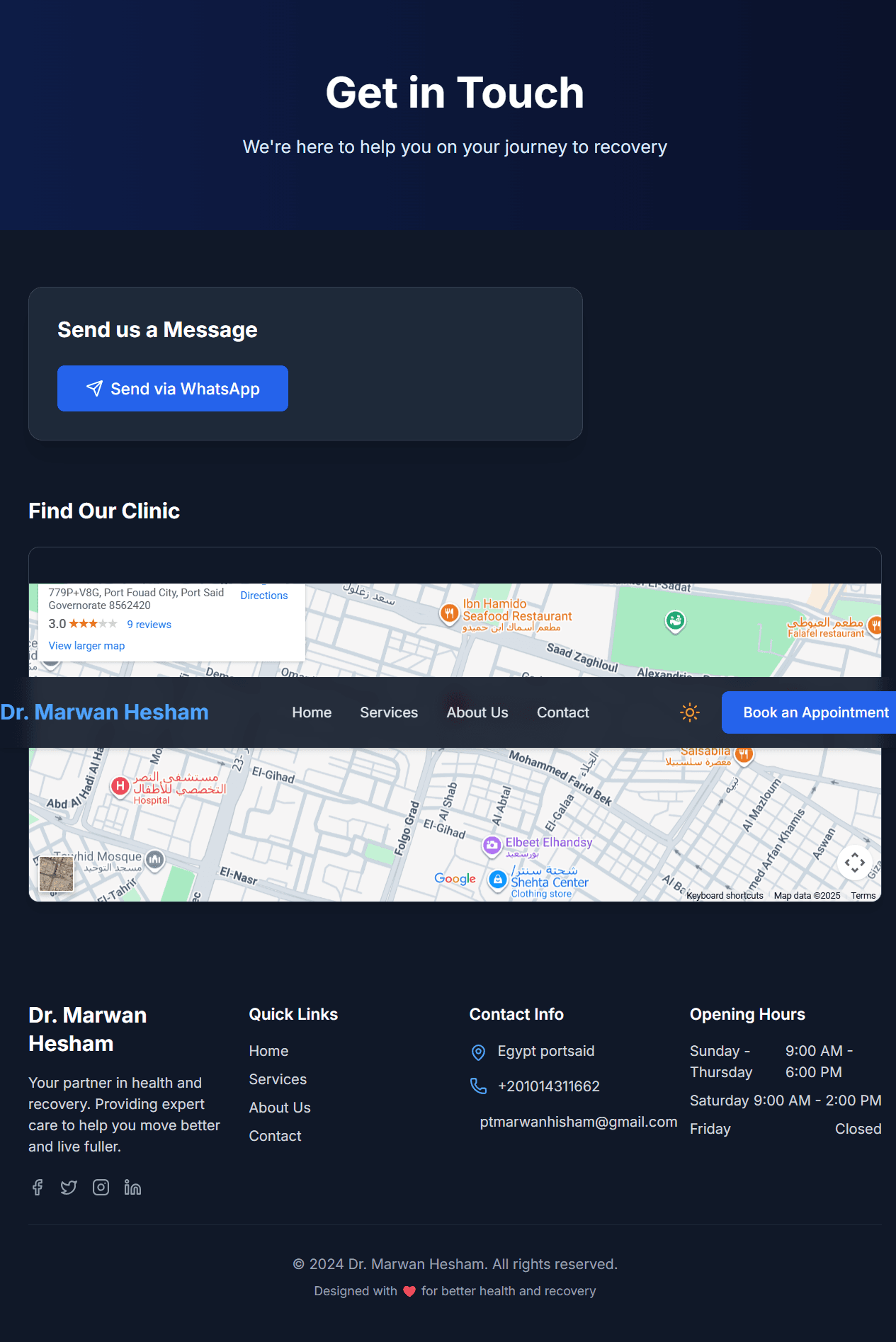896x1342 pixels.
Task: Click the red heart icon in footer
Action: click(x=409, y=1291)
